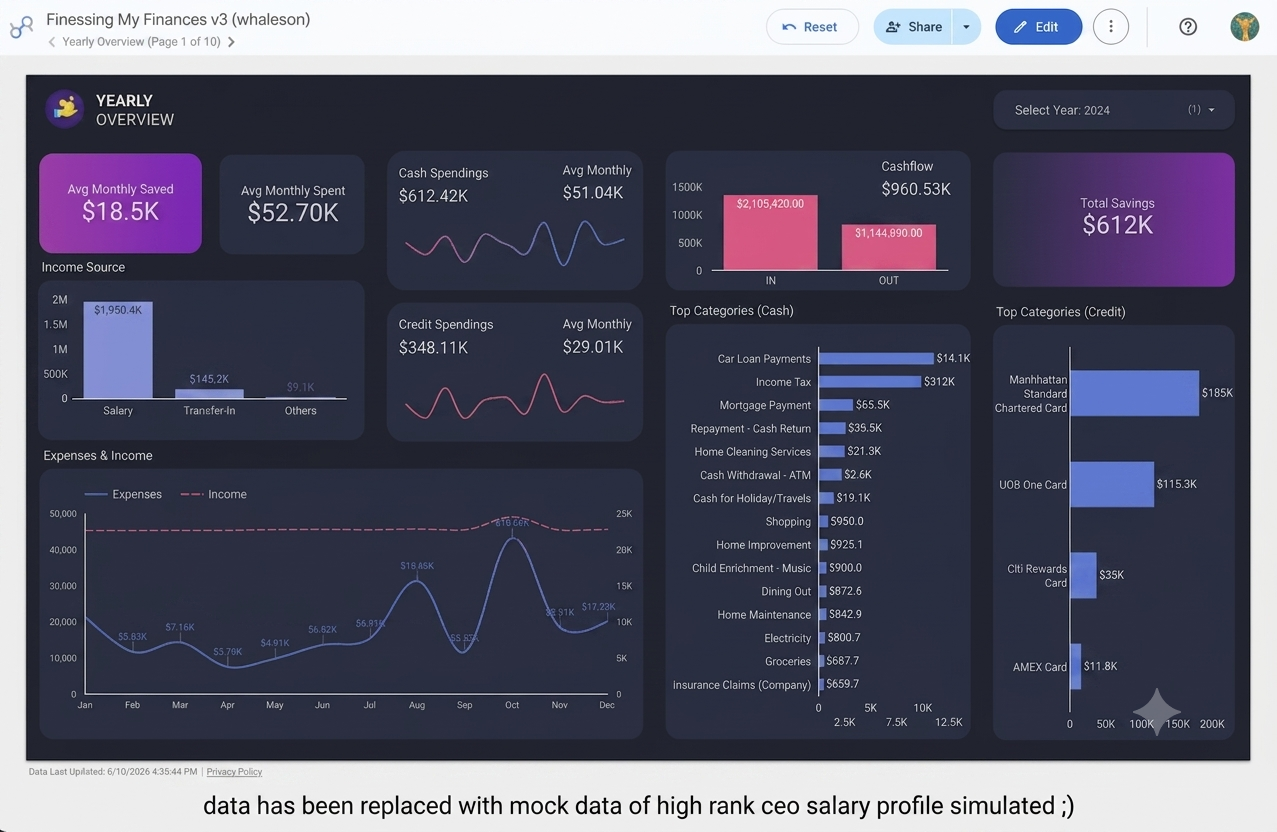Open the Privacy Policy link
Screen dimensions: 1277x832
(x=234, y=772)
